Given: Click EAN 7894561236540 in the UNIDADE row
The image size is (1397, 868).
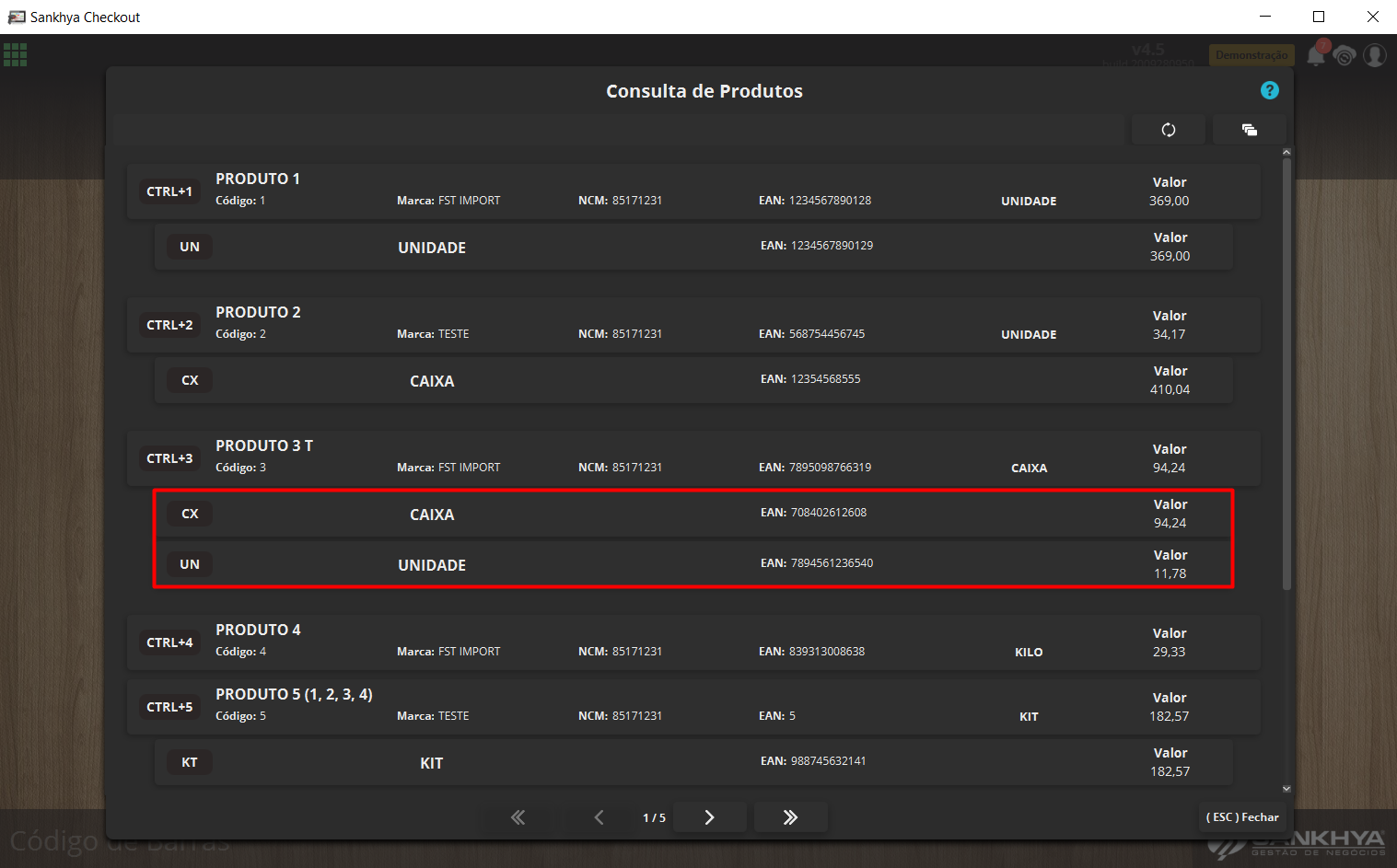Looking at the screenshot, I should click(x=817, y=563).
